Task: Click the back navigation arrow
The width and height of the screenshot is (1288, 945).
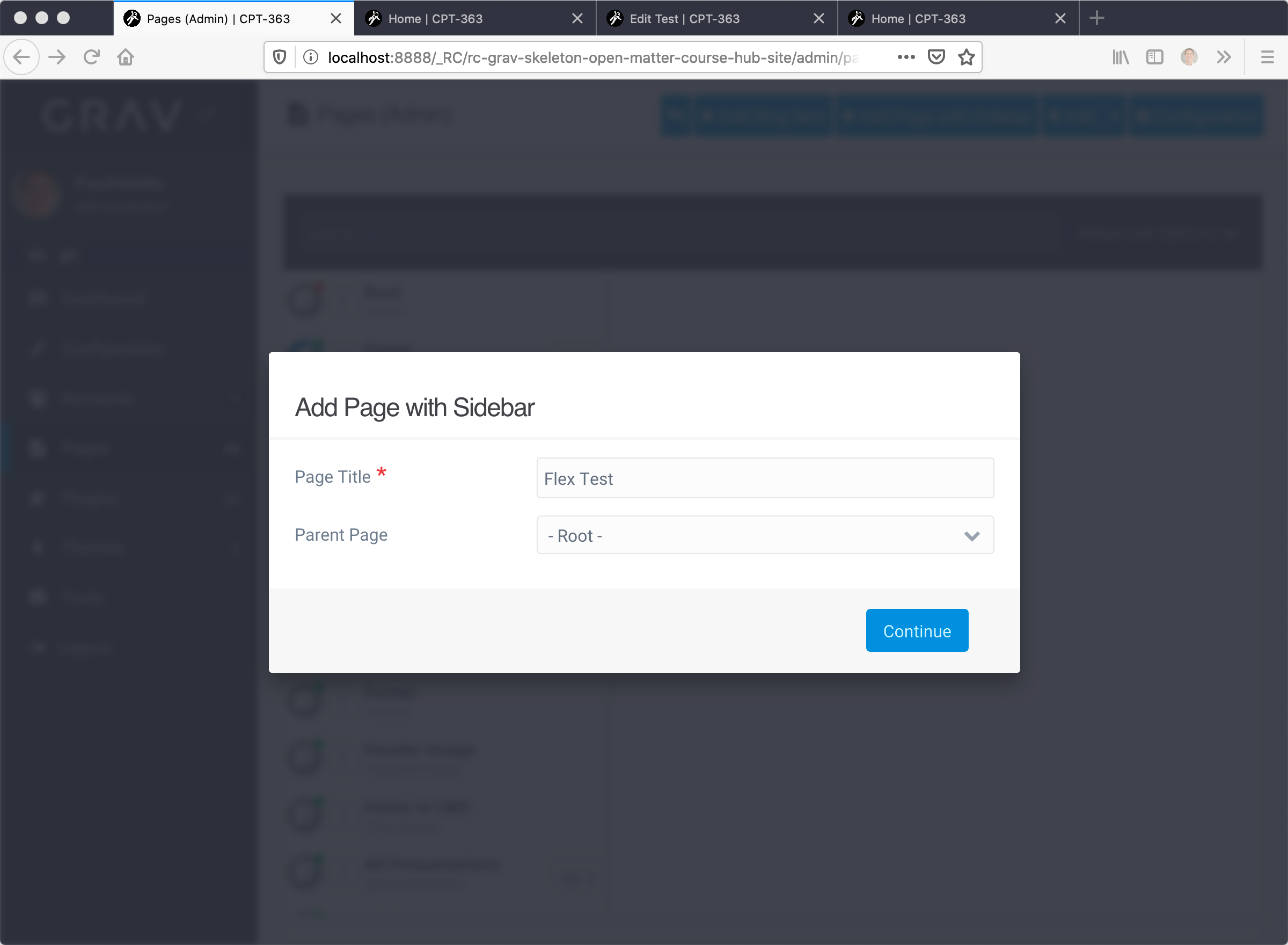Action: click(x=21, y=56)
